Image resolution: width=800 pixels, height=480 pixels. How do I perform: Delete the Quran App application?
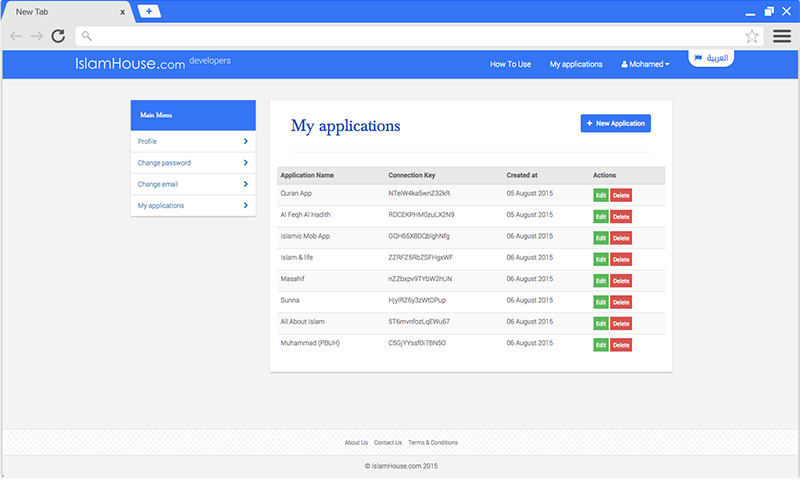[621, 195]
